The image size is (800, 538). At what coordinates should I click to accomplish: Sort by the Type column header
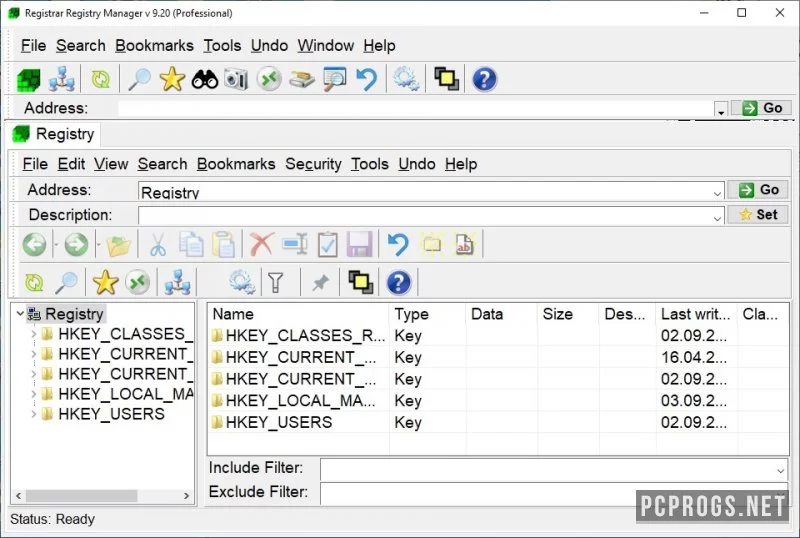click(428, 314)
